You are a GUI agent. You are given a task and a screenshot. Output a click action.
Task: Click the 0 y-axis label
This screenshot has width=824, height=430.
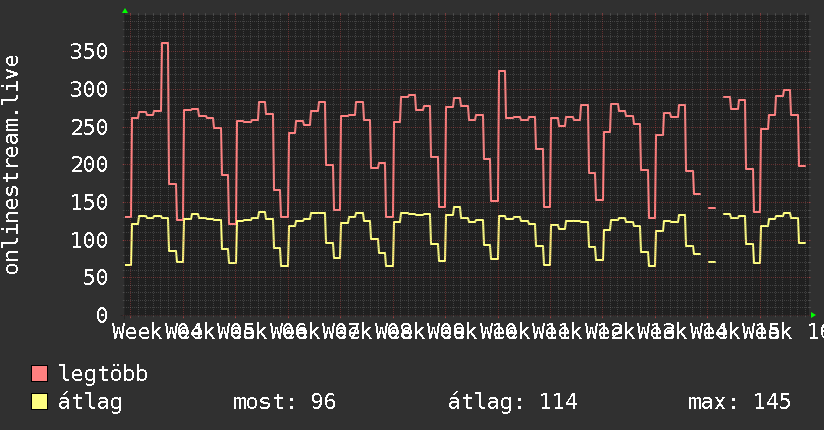(x=102, y=315)
